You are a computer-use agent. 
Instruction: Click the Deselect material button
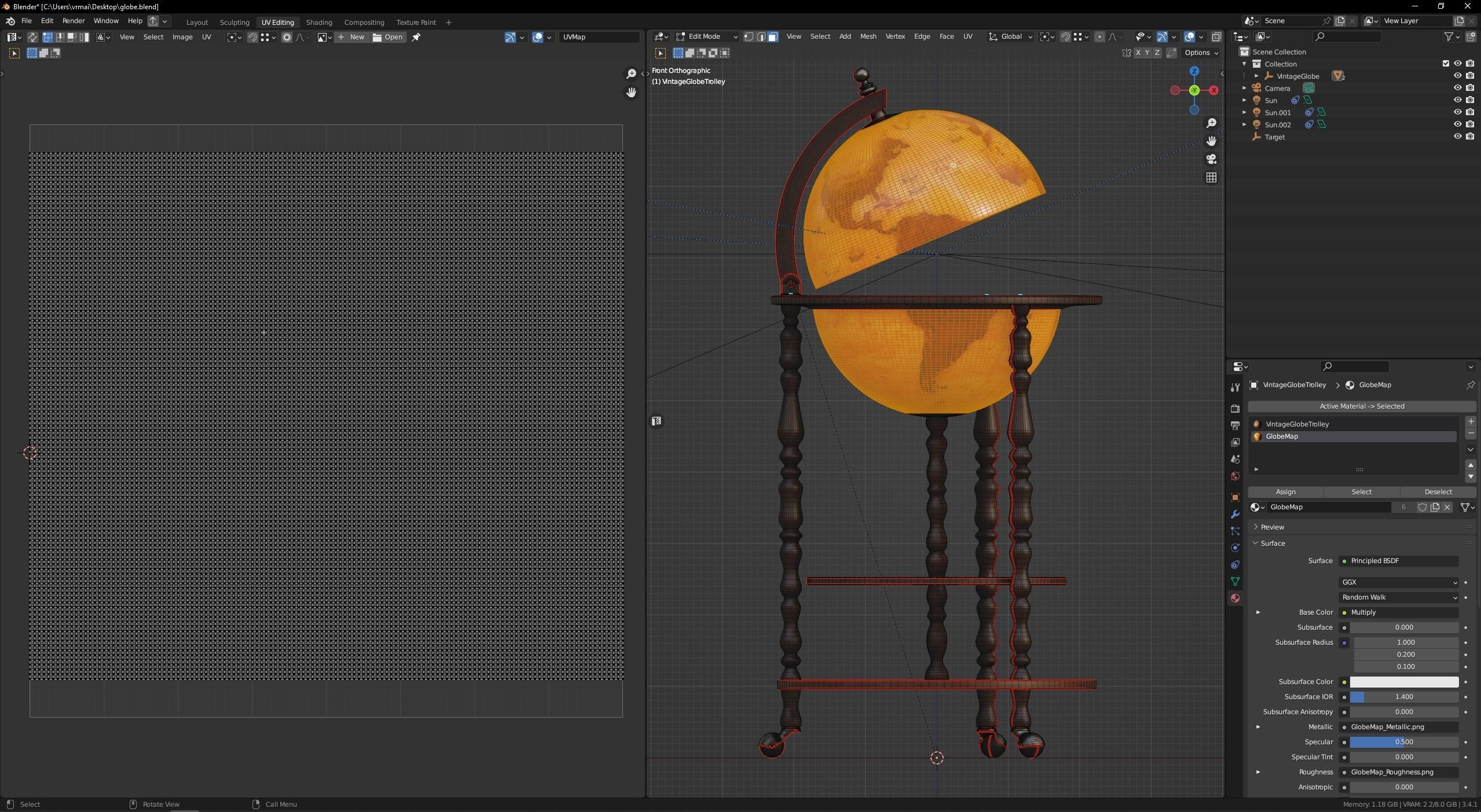coord(1438,492)
